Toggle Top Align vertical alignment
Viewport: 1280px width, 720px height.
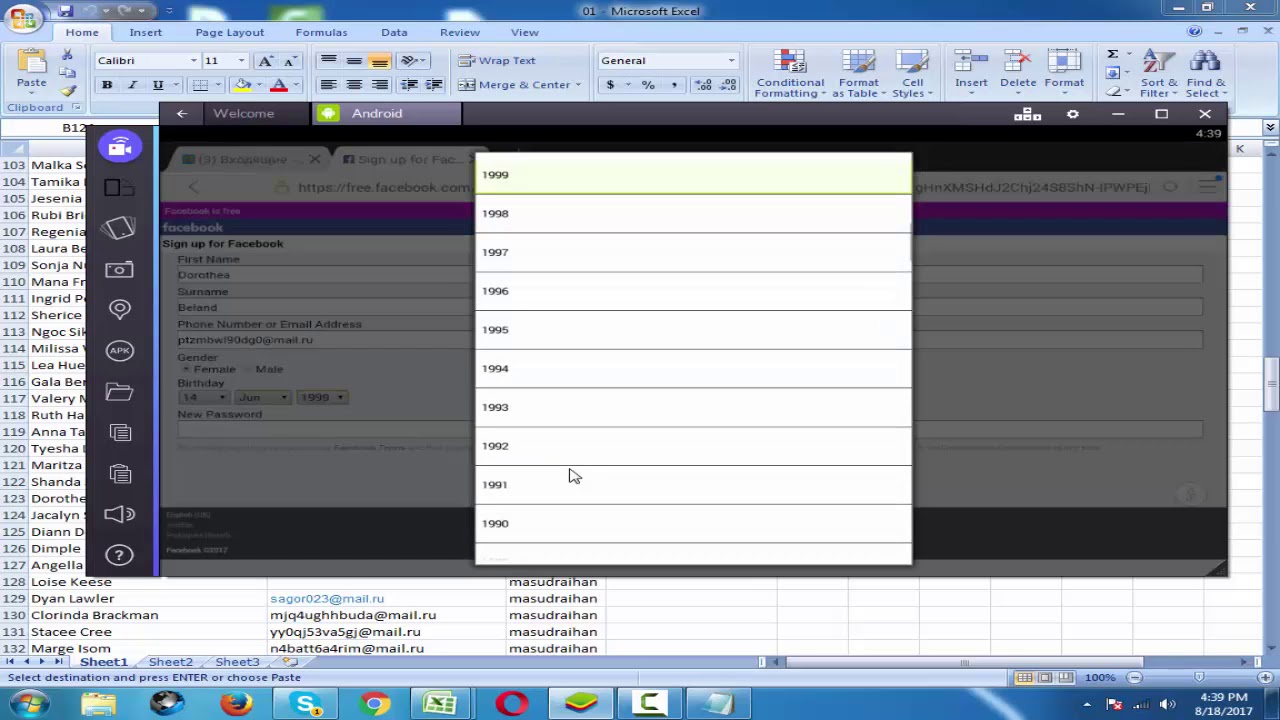[328, 60]
